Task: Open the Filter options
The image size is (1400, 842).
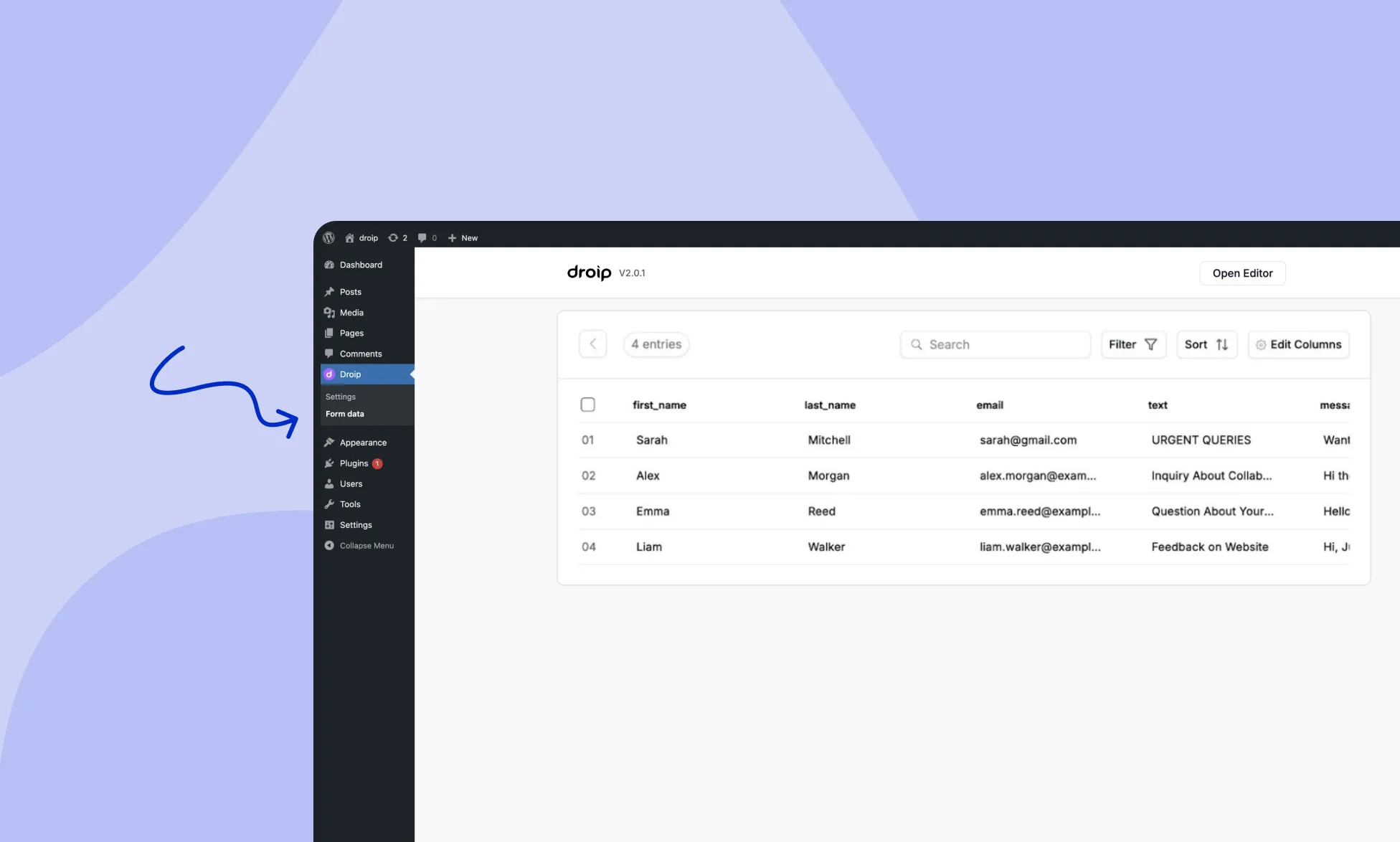Action: (x=1133, y=344)
